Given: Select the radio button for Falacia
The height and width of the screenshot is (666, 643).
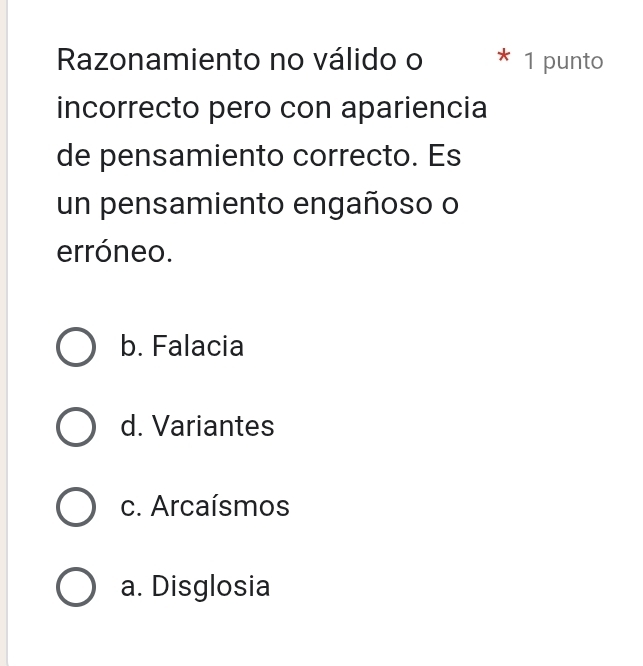Looking at the screenshot, I should (x=76, y=348).
